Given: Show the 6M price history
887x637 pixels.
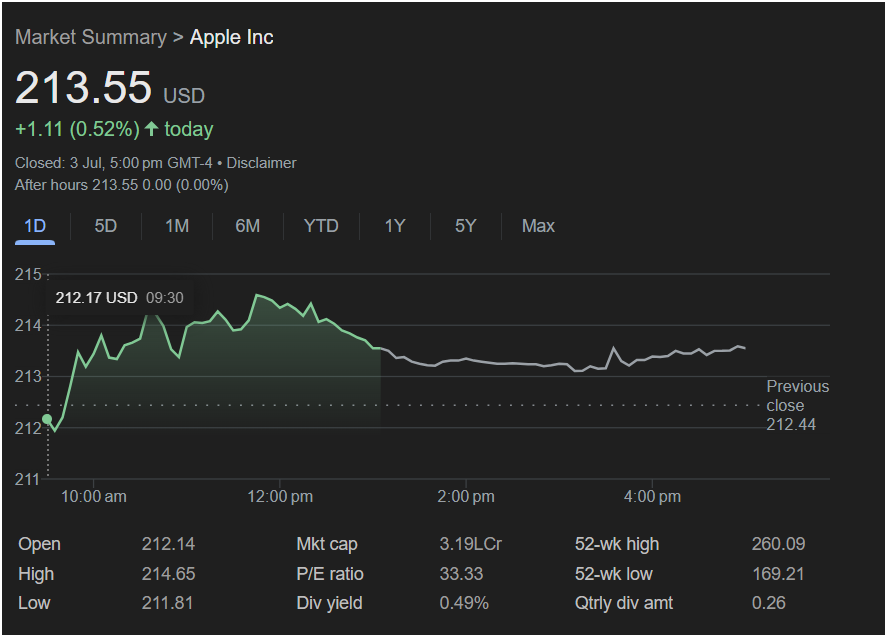Looking at the screenshot, I should [248, 226].
